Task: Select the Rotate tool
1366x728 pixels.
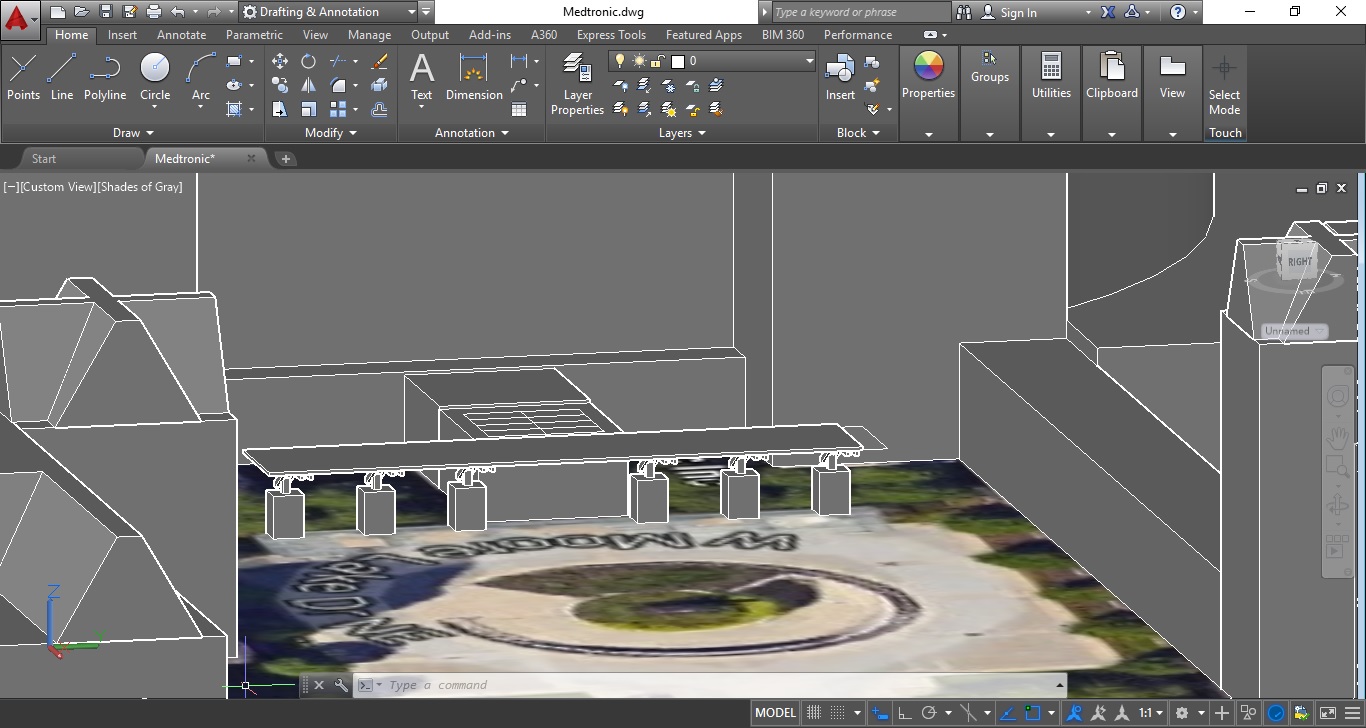Action: pos(309,61)
